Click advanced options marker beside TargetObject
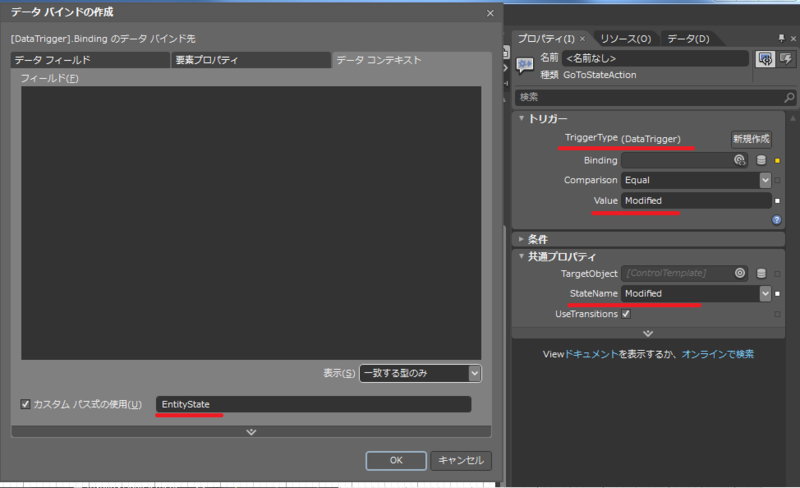This screenshot has width=800, height=488. 778,274
